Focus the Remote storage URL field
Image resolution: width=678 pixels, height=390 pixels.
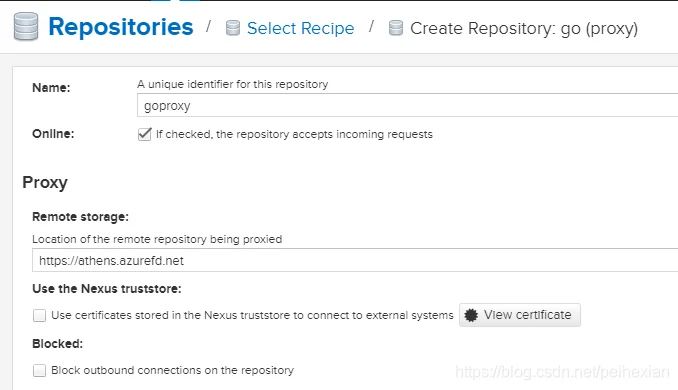pos(355,260)
